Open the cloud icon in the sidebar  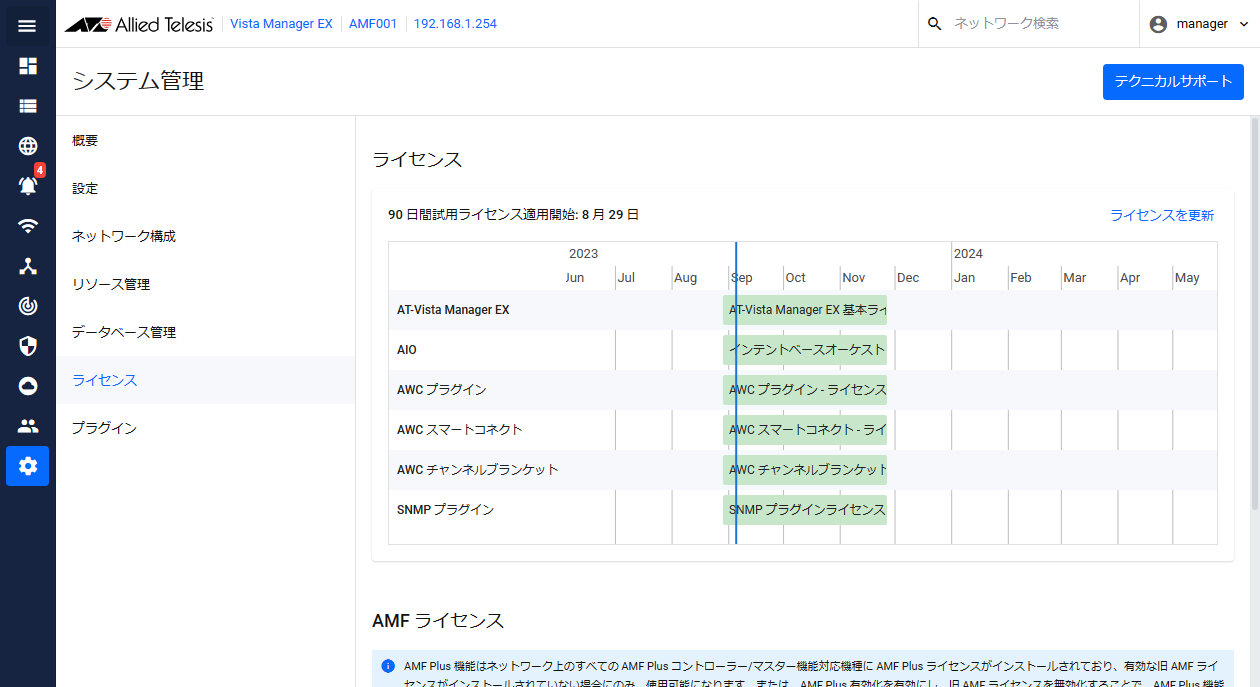pyautogui.click(x=27, y=386)
